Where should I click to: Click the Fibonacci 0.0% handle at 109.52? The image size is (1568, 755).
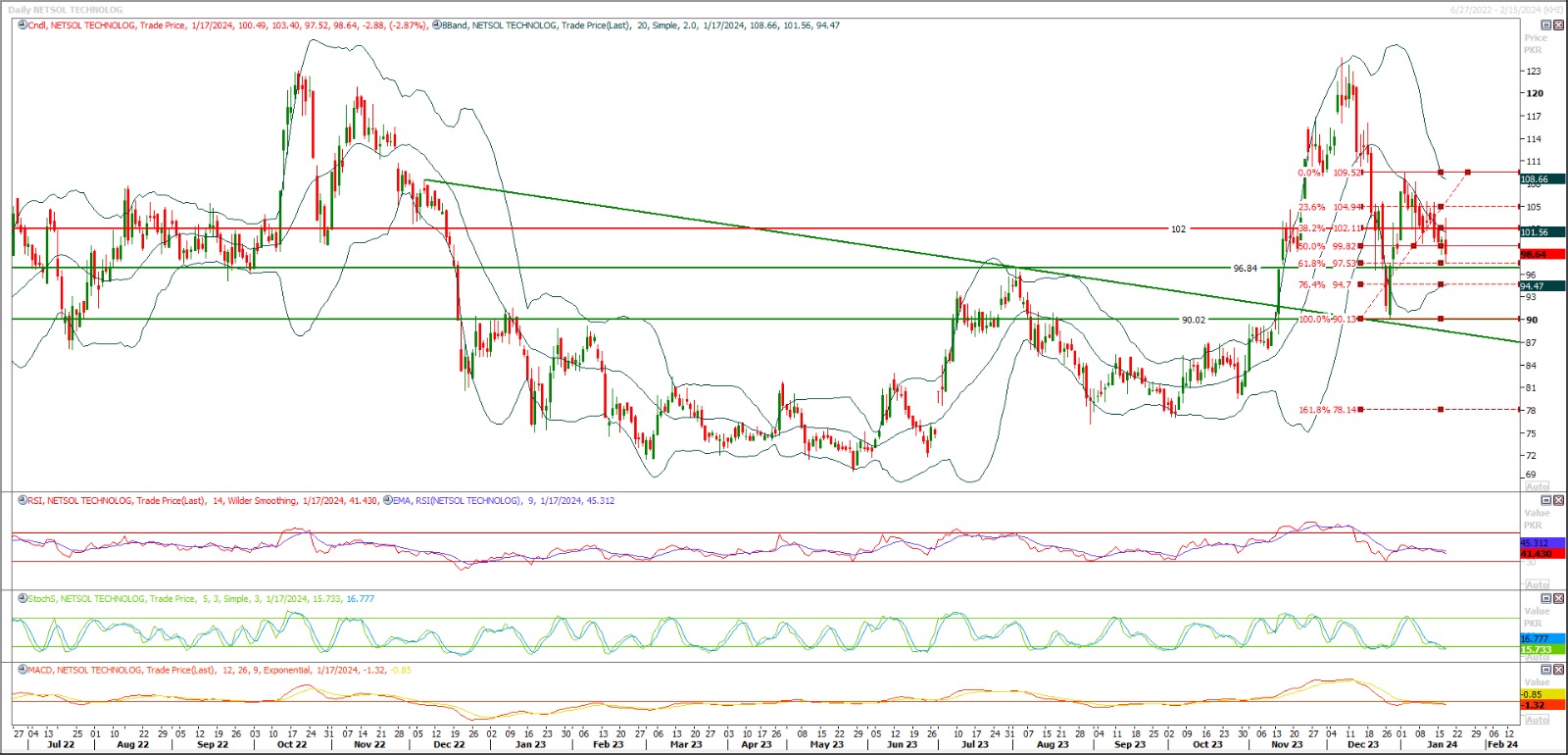click(x=1360, y=173)
